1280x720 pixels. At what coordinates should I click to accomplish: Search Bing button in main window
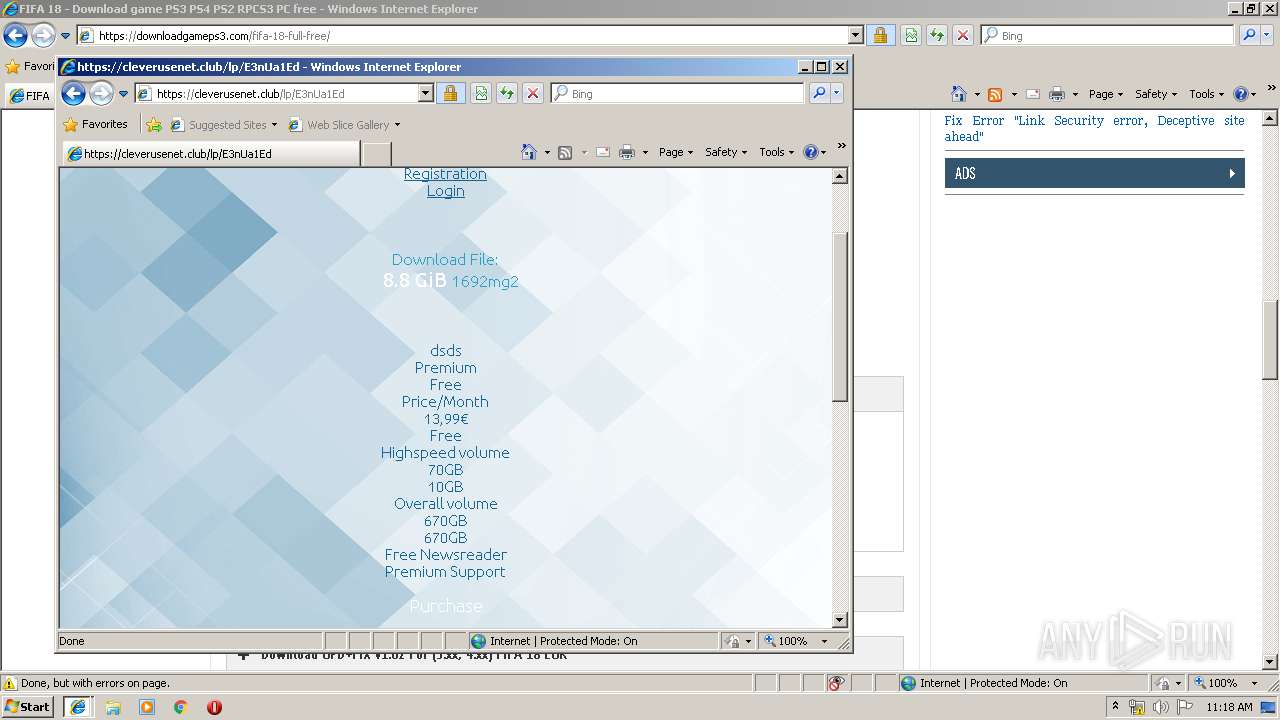click(1249, 35)
